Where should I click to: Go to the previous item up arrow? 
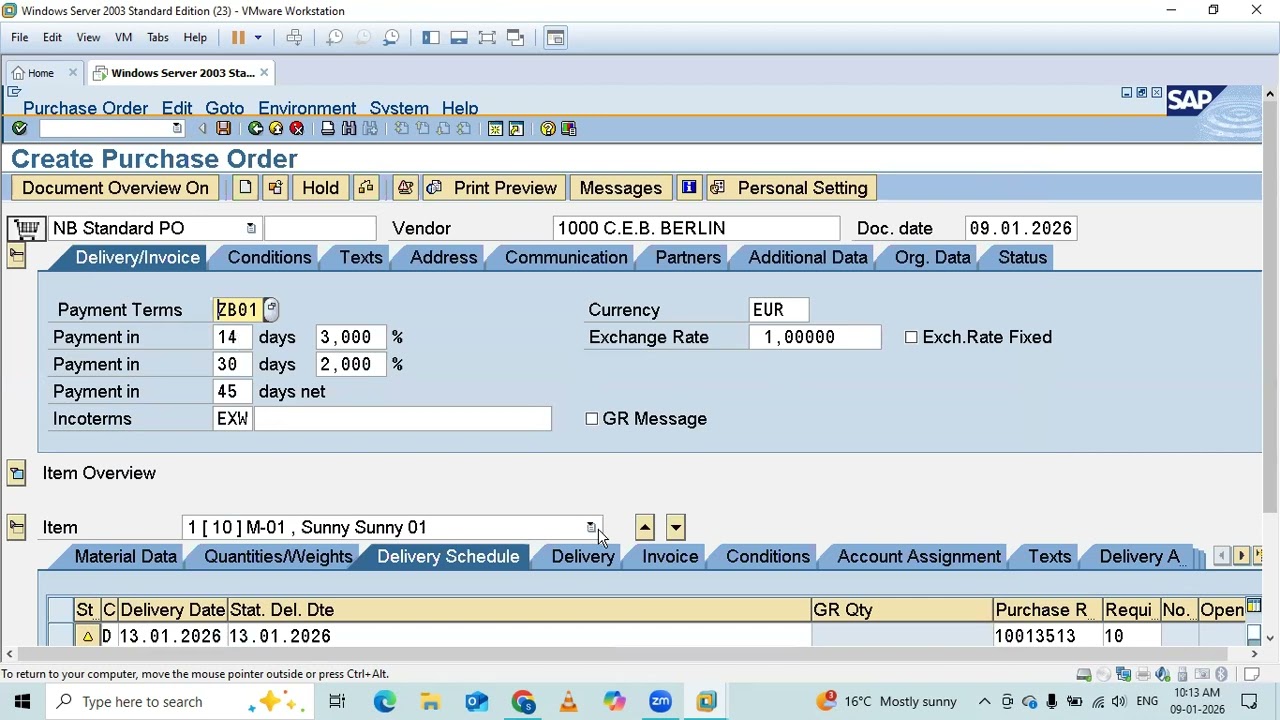click(645, 527)
